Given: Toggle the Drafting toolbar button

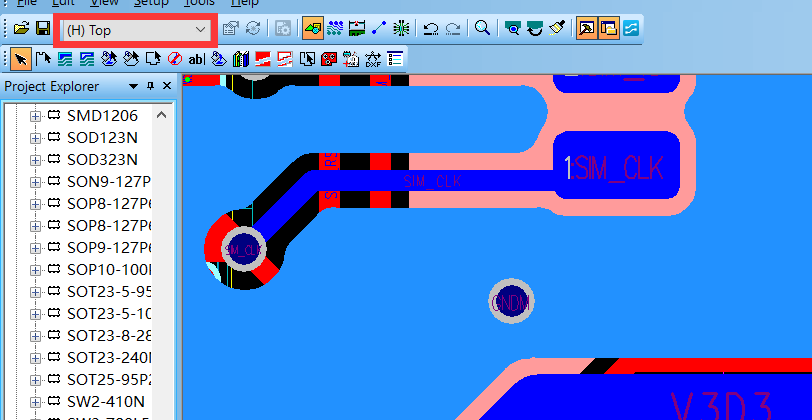Looking at the screenshot, I should point(313,28).
